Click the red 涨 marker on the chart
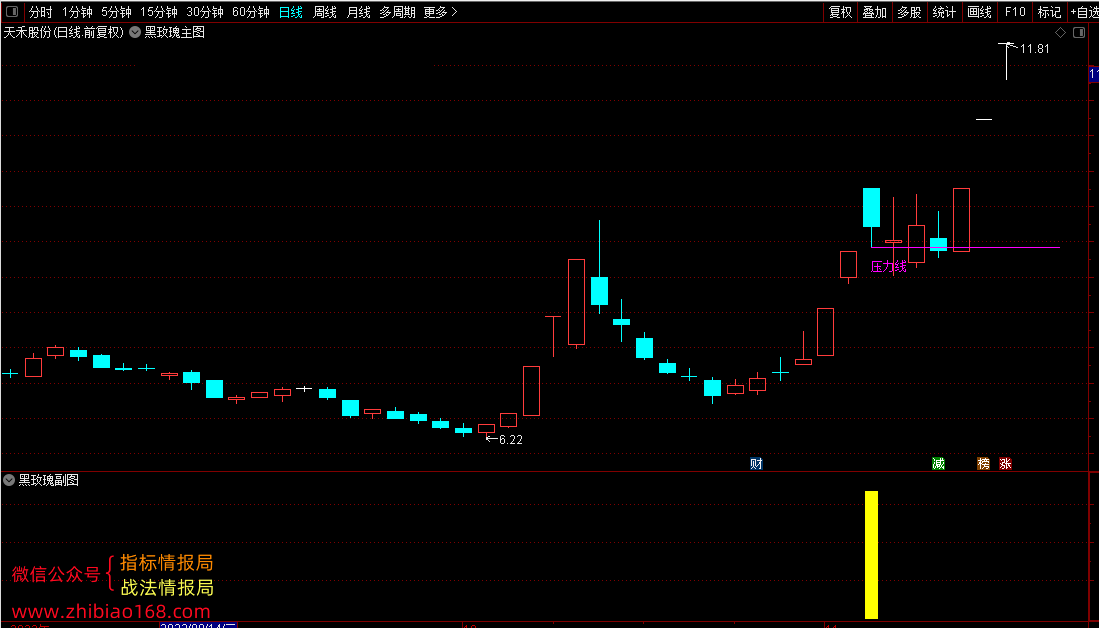The height and width of the screenshot is (628, 1099). click(1005, 463)
